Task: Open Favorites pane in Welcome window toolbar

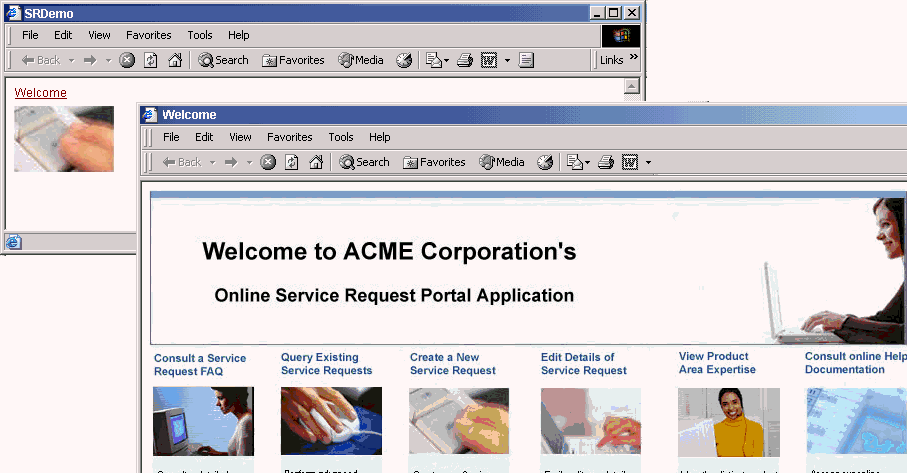Action: pos(434,162)
